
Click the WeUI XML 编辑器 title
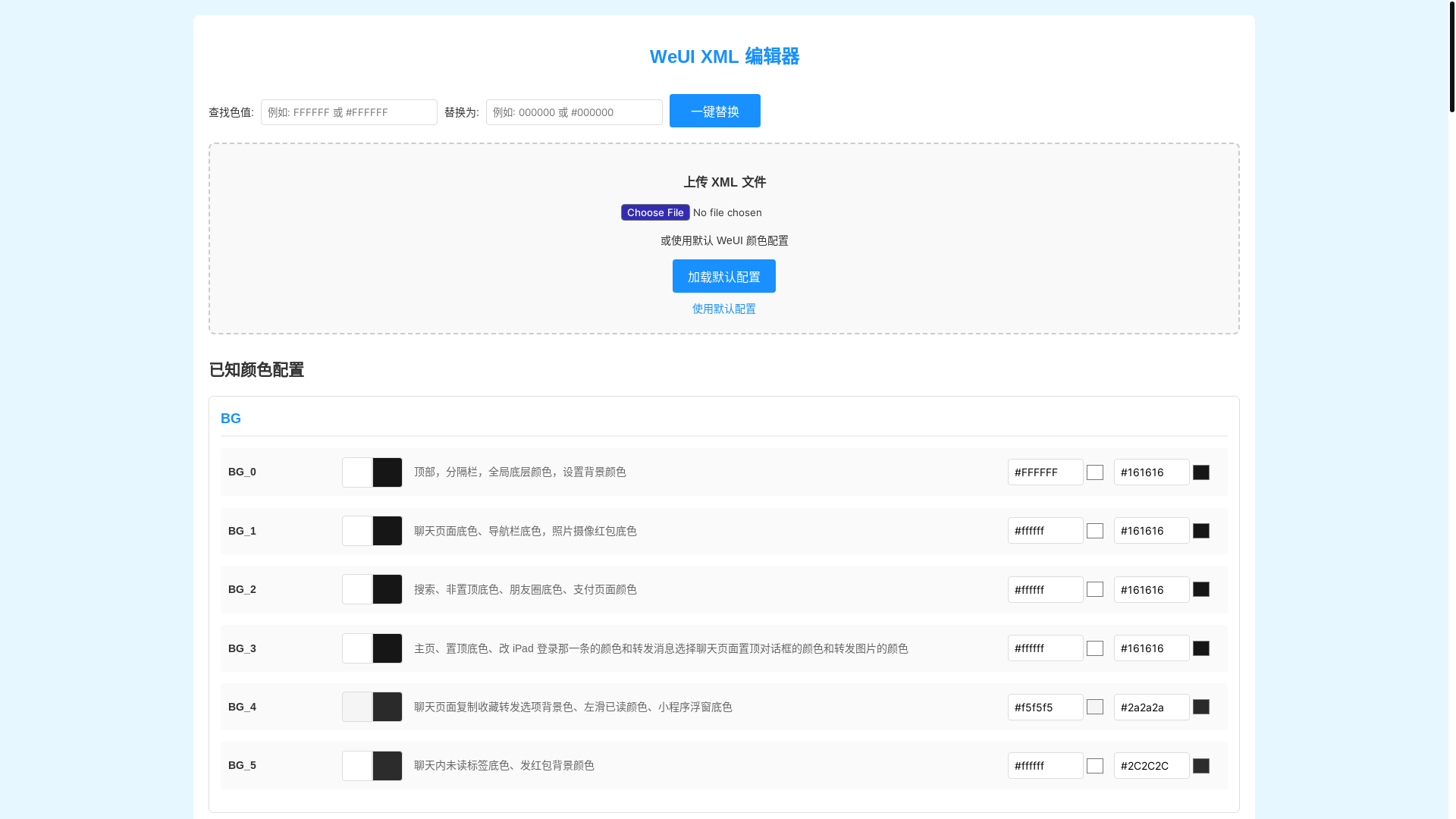pos(724,56)
